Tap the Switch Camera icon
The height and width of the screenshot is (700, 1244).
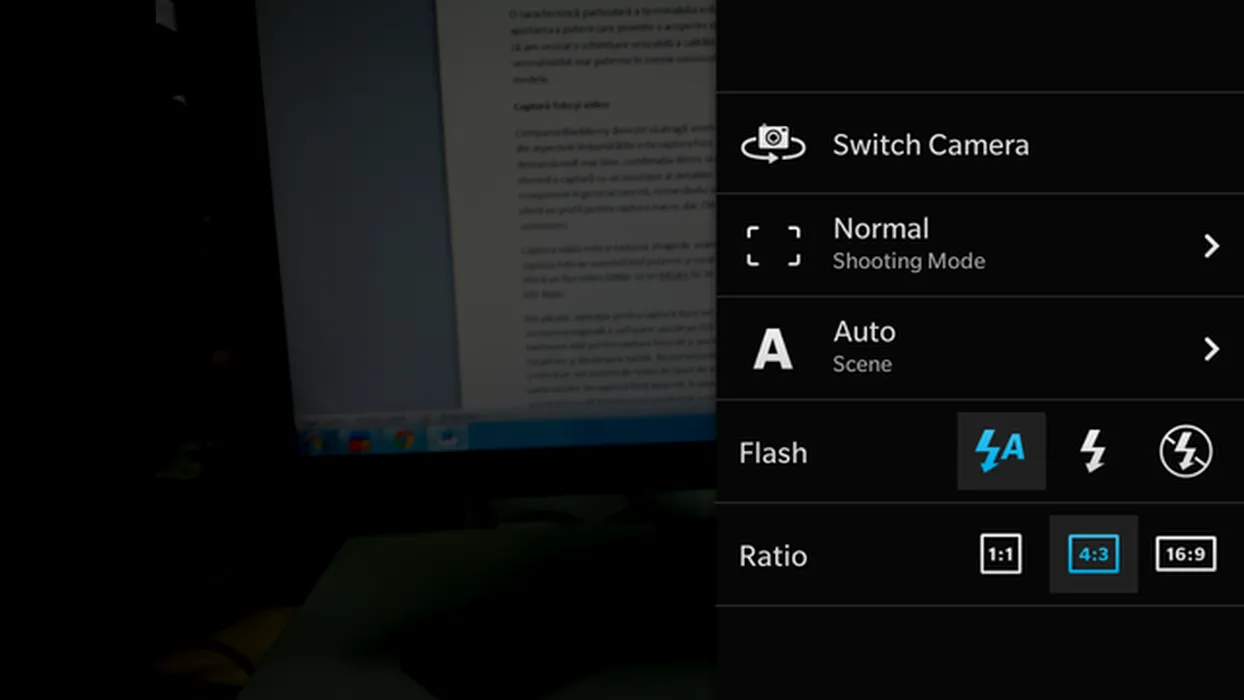[x=773, y=144]
